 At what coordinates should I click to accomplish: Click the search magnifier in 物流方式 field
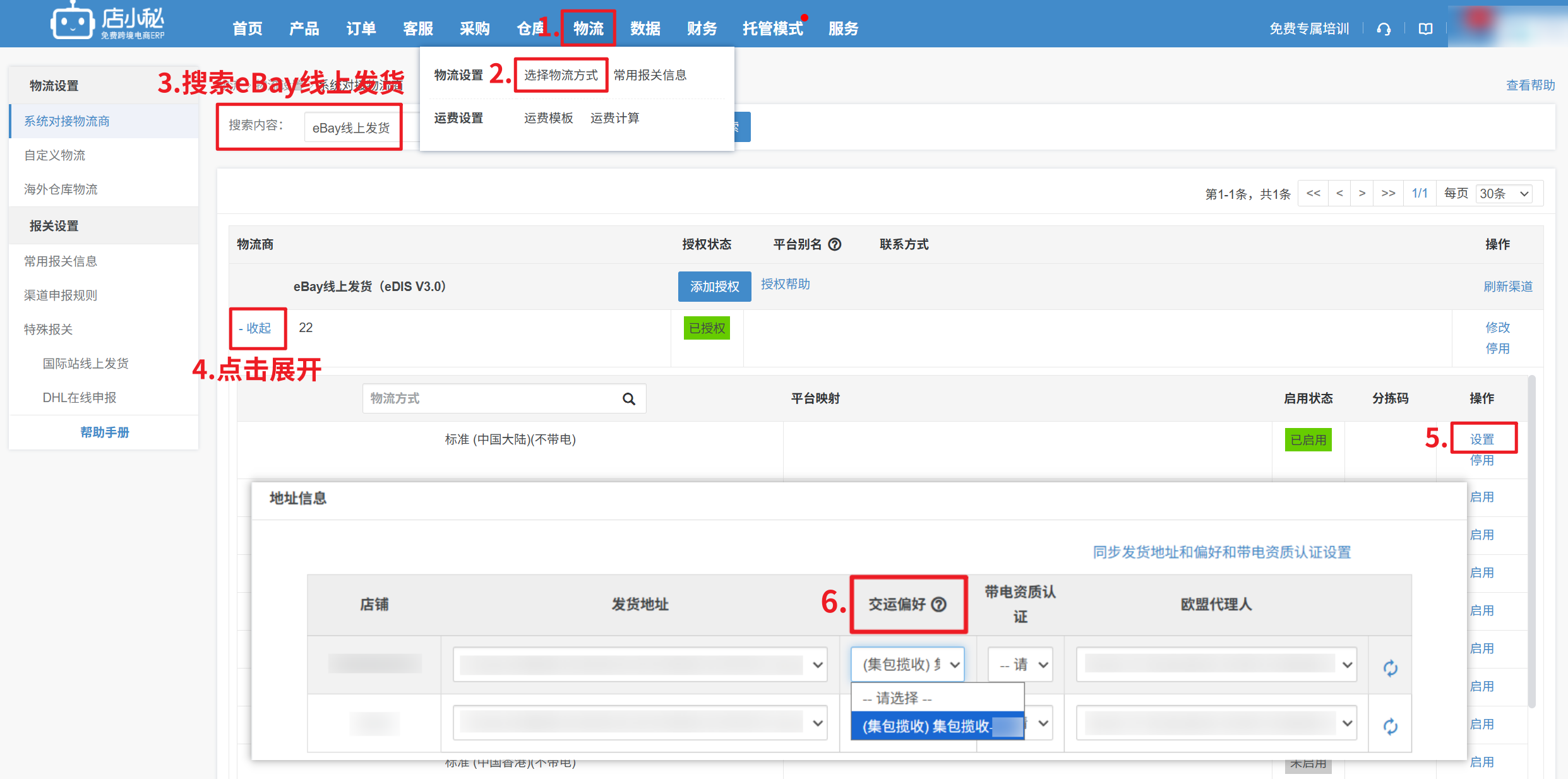[x=629, y=399]
